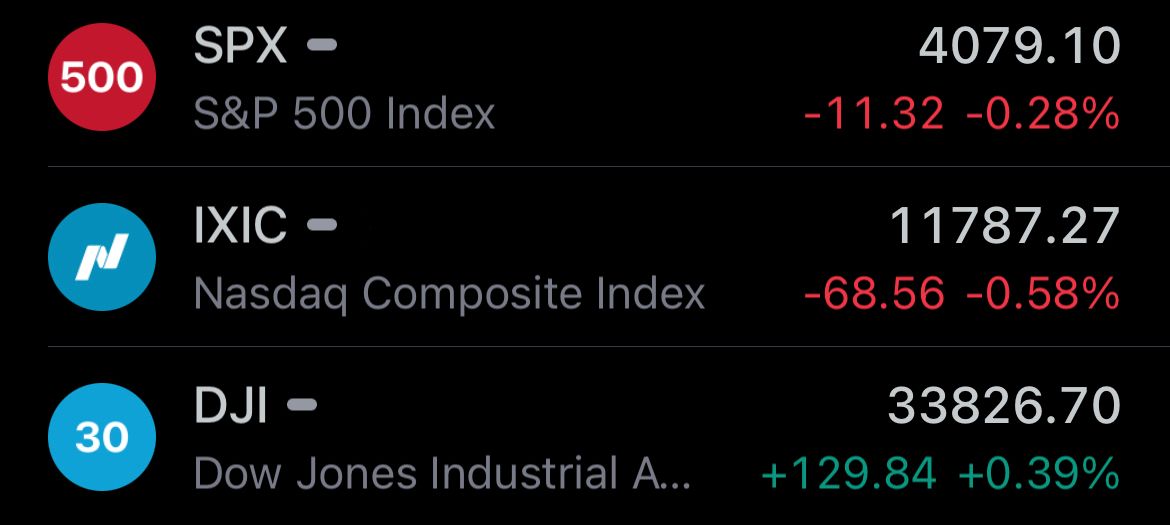
Task: Tap the dash indicator beside IXIC
Action: (322, 224)
